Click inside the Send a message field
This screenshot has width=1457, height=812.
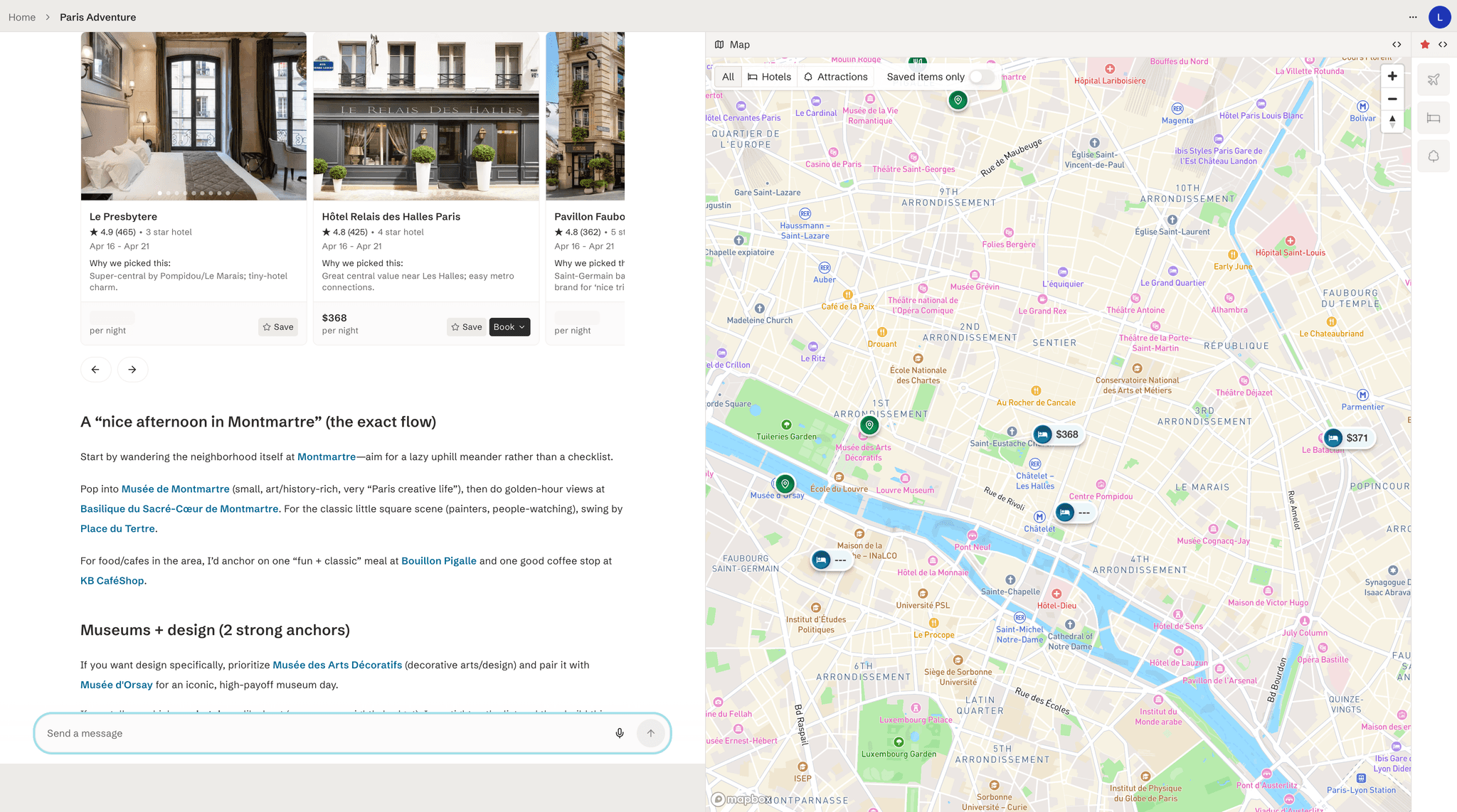point(285,732)
